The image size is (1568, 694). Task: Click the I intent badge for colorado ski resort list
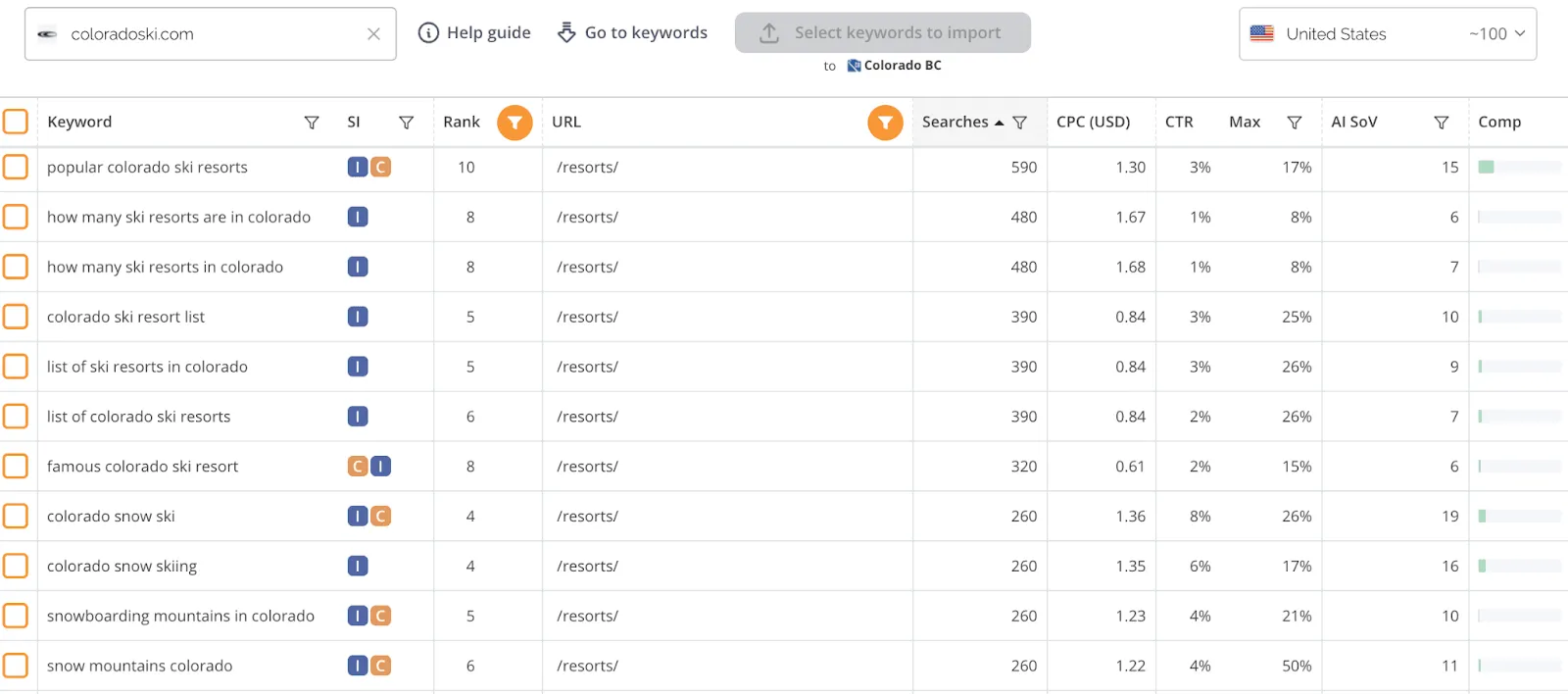(x=358, y=316)
